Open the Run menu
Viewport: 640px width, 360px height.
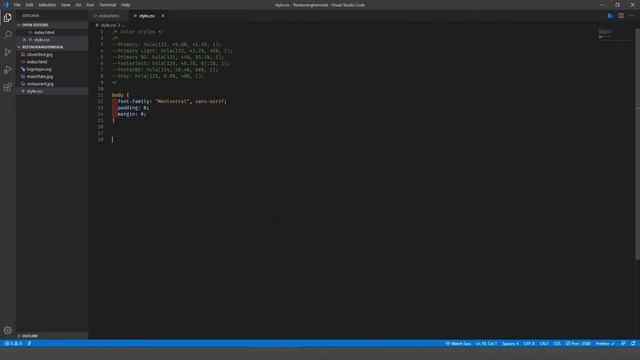pos(90,5)
